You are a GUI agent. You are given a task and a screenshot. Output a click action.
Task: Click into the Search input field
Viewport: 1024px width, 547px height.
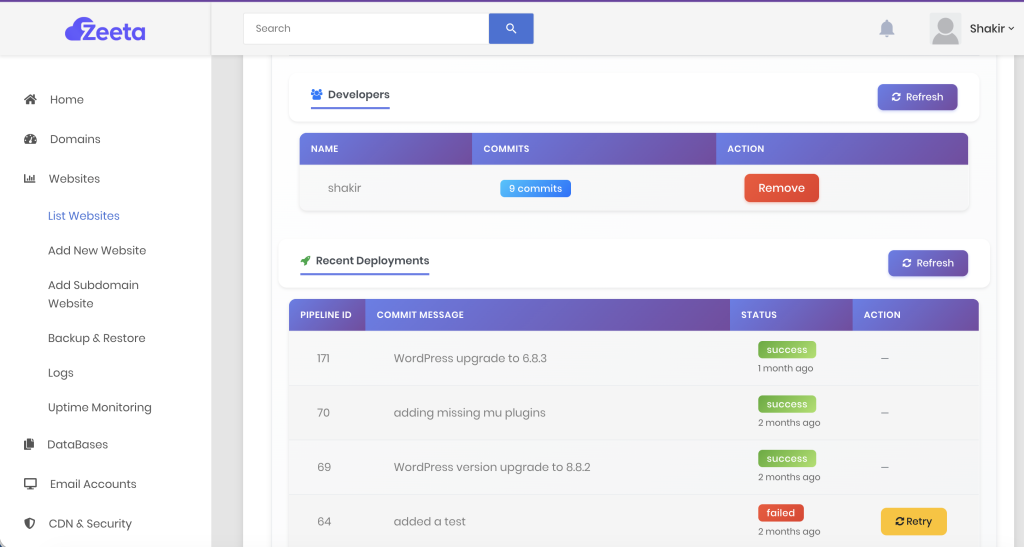pyautogui.click(x=365, y=29)
